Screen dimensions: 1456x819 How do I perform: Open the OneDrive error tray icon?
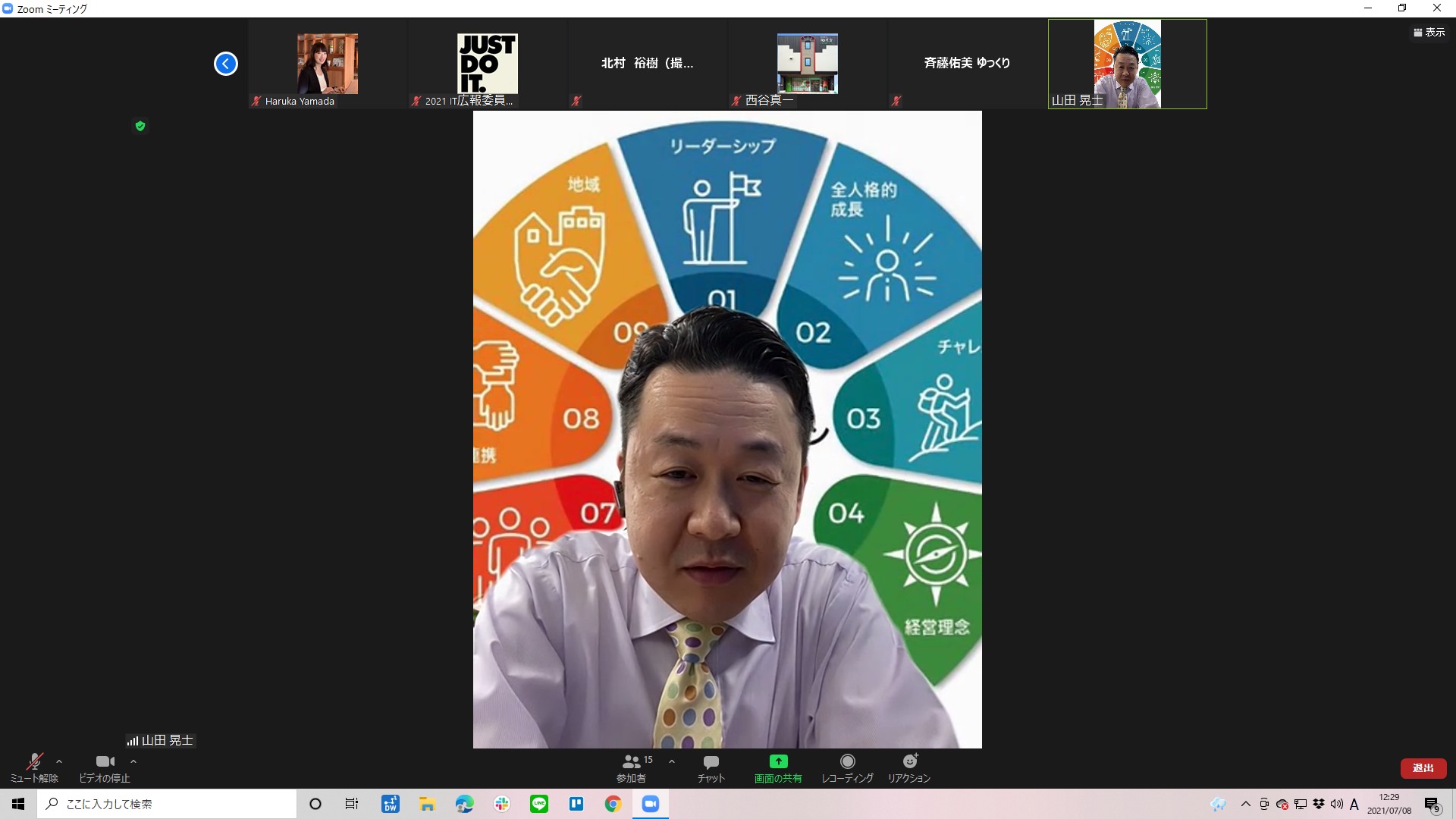point(1282,804)
